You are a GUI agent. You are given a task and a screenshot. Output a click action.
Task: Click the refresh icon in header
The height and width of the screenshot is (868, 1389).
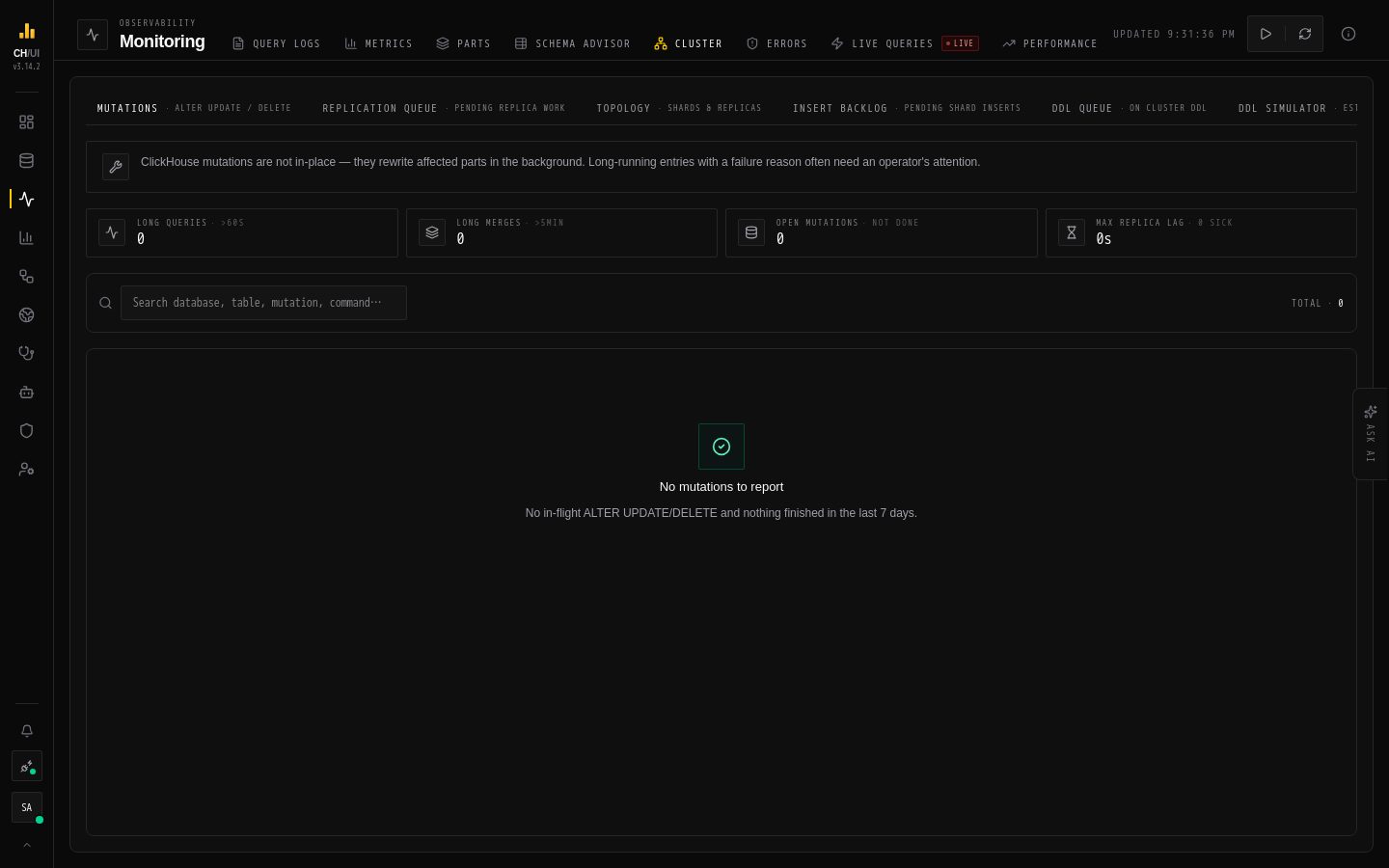[1305, 34]
